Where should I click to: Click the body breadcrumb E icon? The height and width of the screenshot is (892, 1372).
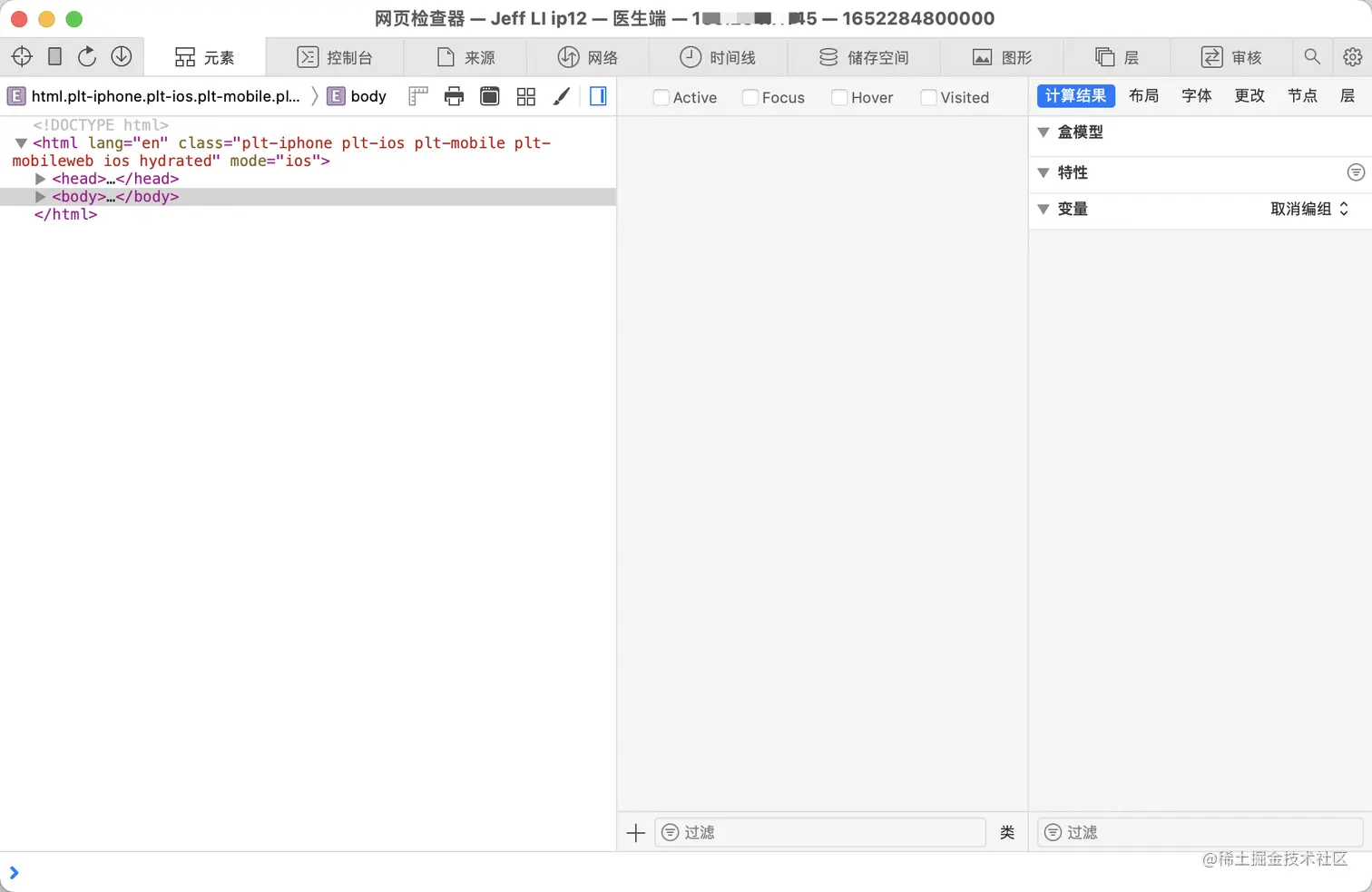336,96
